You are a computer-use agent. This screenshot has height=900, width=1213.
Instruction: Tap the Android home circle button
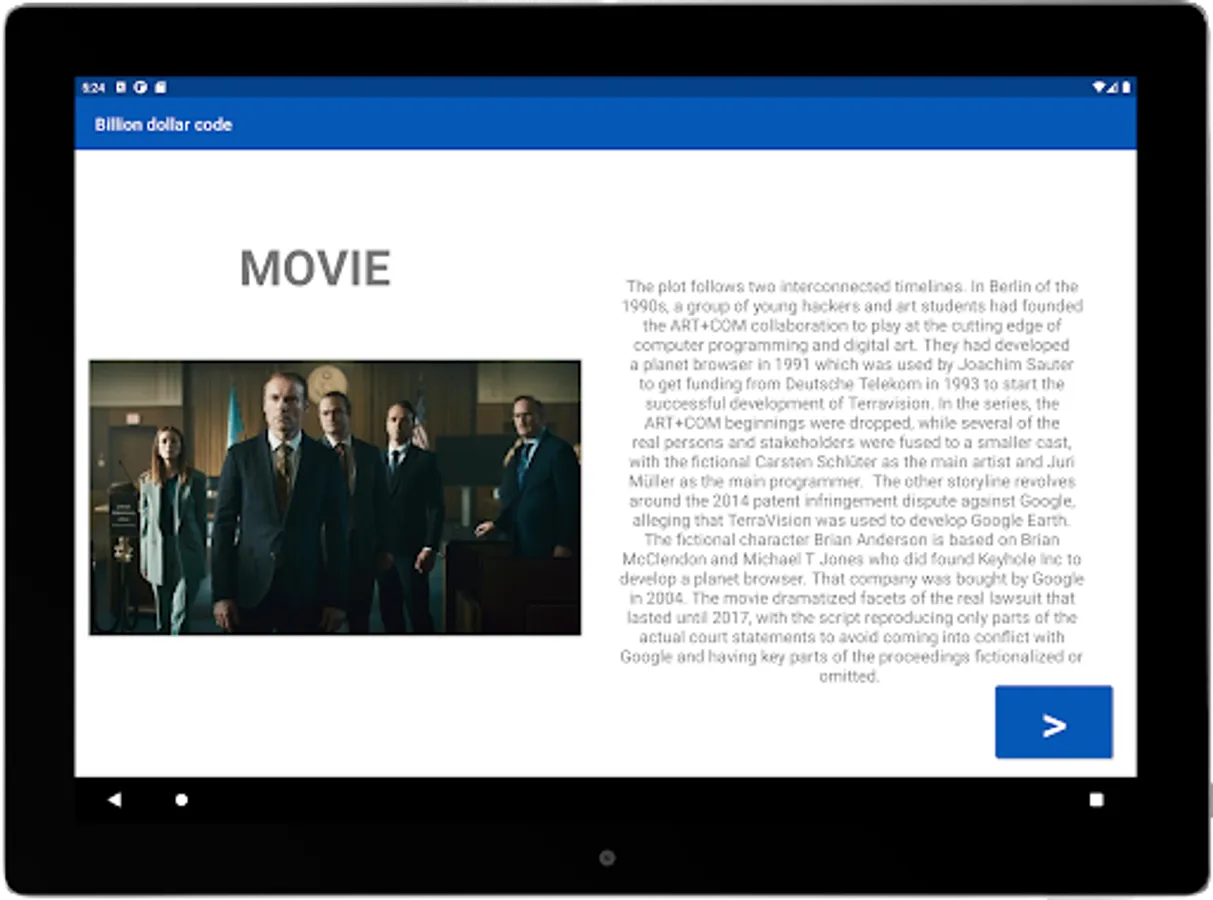181,800
